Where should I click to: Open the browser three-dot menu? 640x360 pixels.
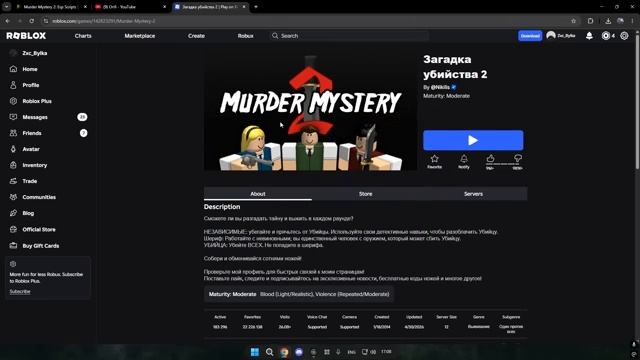(x=633, y=21)
